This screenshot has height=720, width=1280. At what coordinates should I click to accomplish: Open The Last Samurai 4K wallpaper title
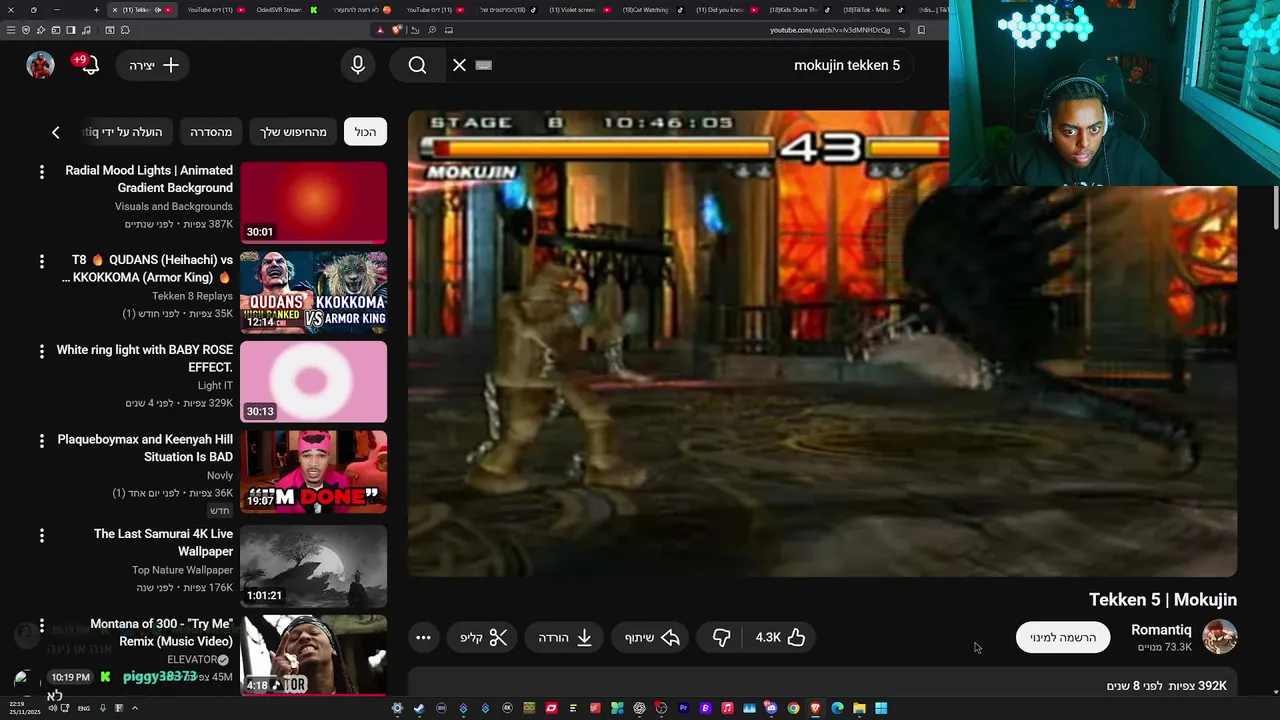(163, 542)
